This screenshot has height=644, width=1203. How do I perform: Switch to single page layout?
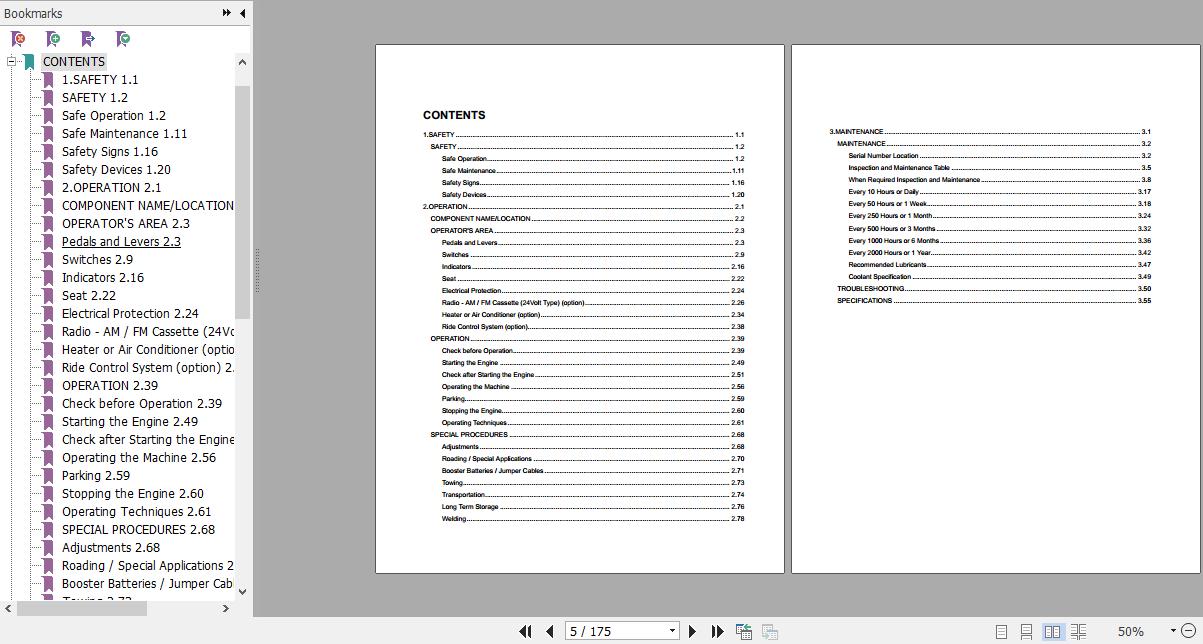1001,632
